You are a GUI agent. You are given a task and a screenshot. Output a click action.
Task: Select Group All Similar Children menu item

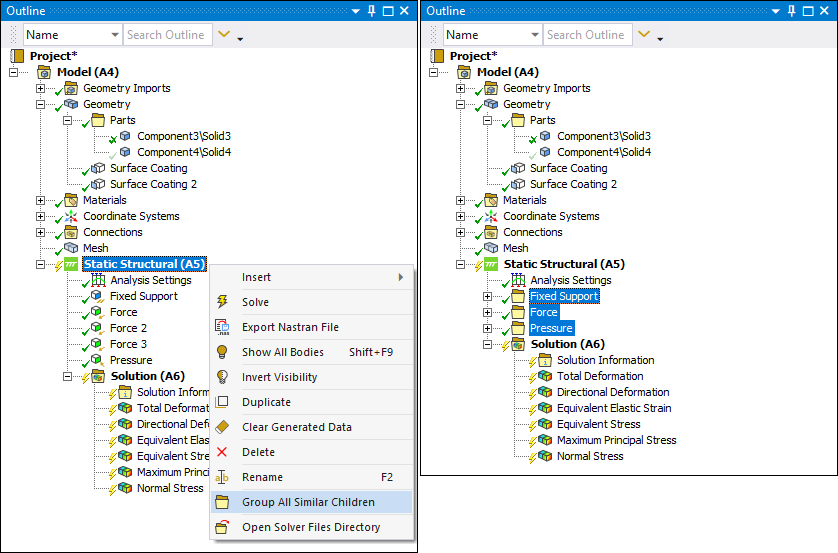click(308, 502)
